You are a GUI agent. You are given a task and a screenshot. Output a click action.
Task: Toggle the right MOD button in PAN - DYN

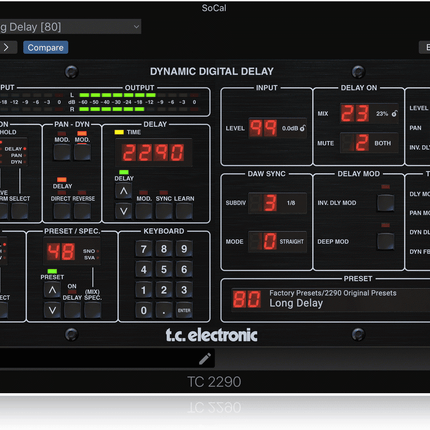click(82, 153)
